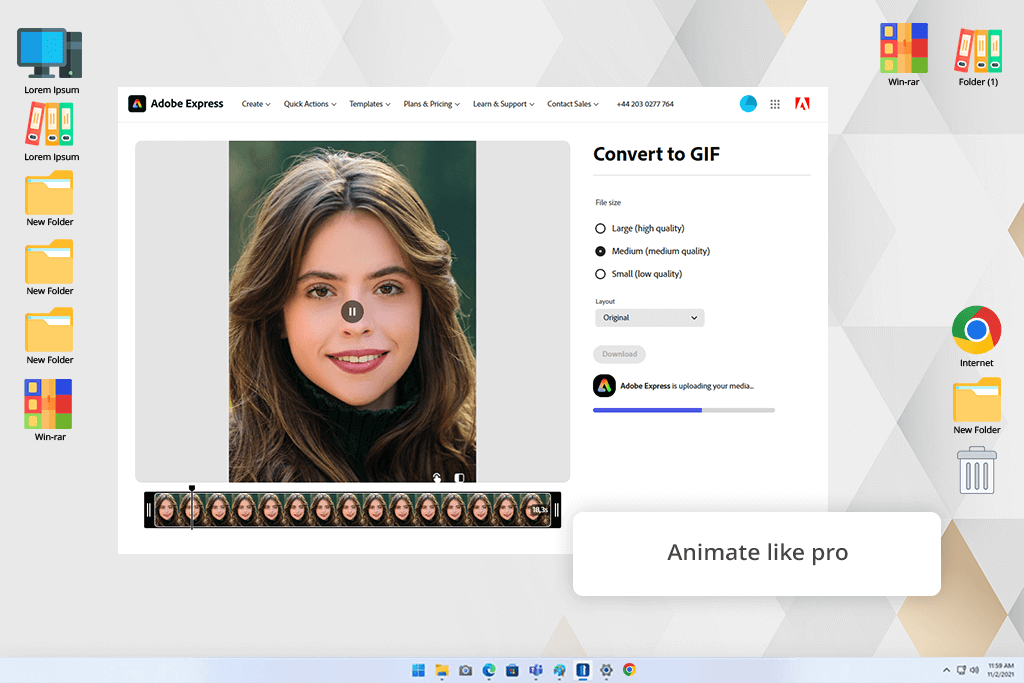1024x683 pixels.
Task: Open Microsoft Store from taskbar
Action: [513, 670]
